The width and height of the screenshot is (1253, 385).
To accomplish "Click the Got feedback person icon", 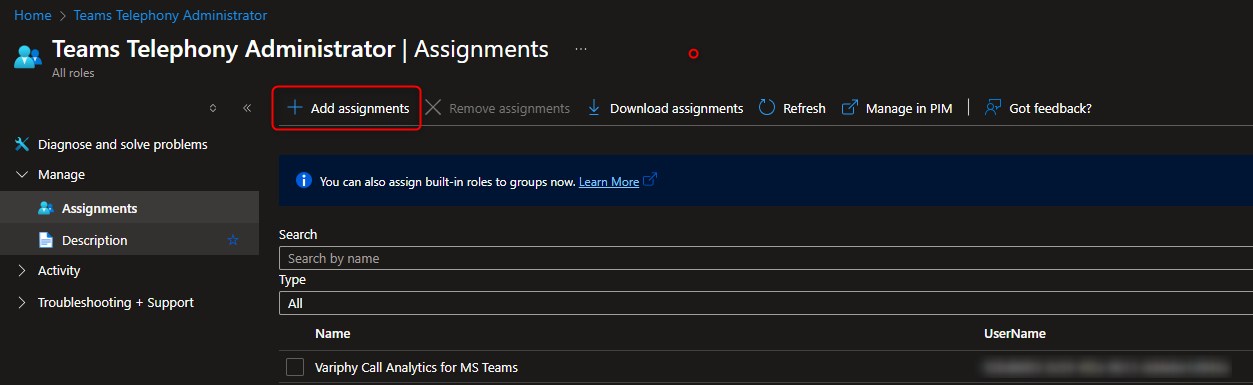I will coord(993,107).
